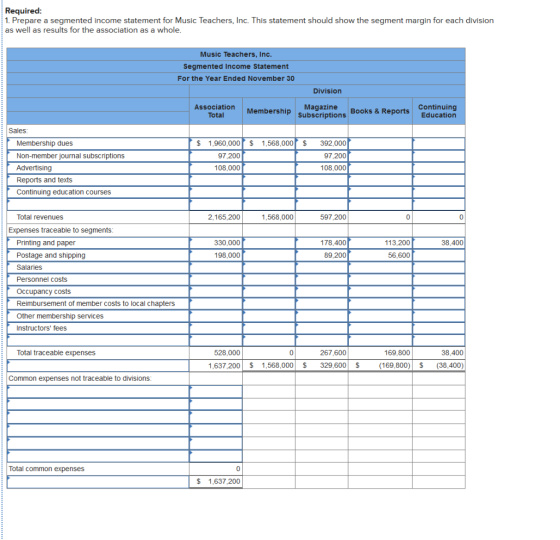Screen dimensions: 560x540
Task: Click Common expenses not traceable to divisions label
Action: (80, 379)
